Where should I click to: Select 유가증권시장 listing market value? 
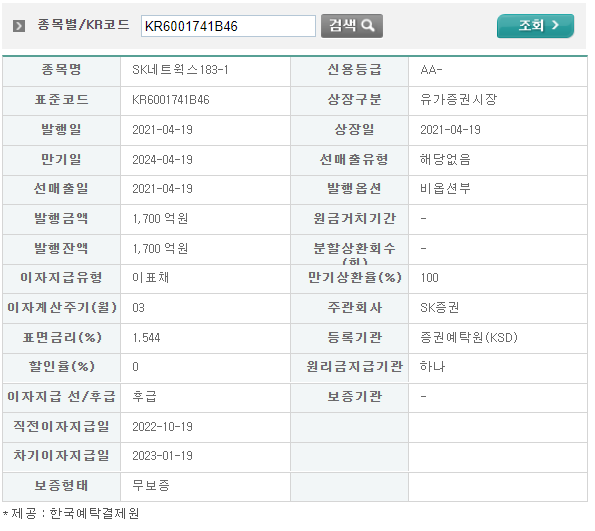tap(458, 100)
